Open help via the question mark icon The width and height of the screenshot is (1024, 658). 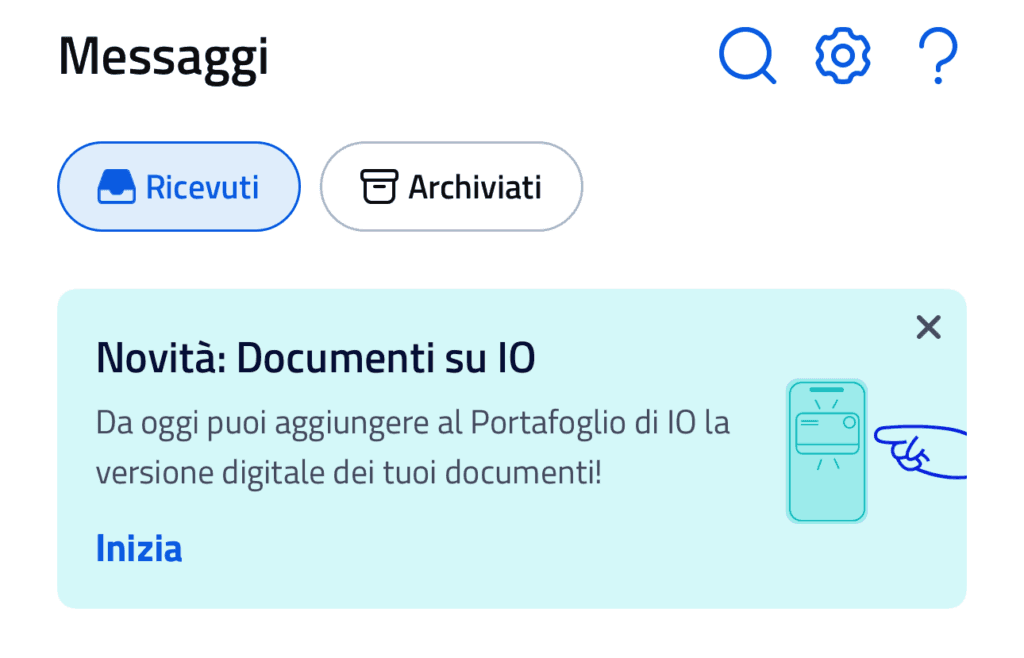click(x=936, y=57)
